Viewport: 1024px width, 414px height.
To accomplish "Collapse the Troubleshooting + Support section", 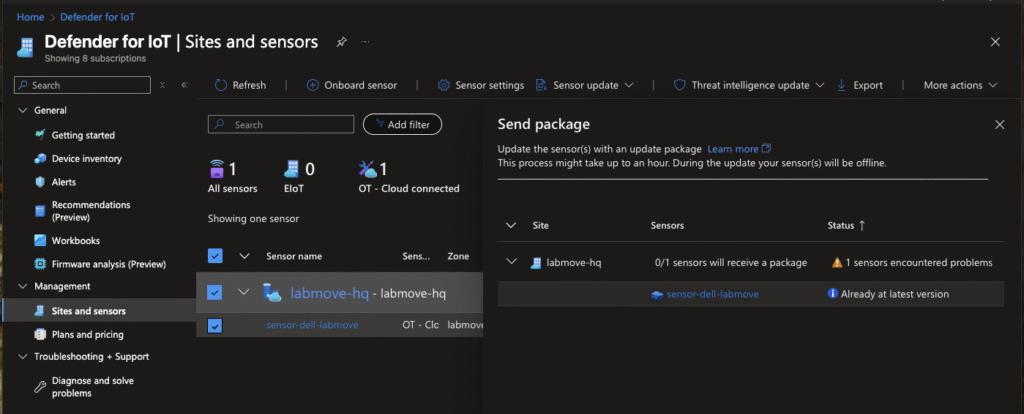I will 24,357.
